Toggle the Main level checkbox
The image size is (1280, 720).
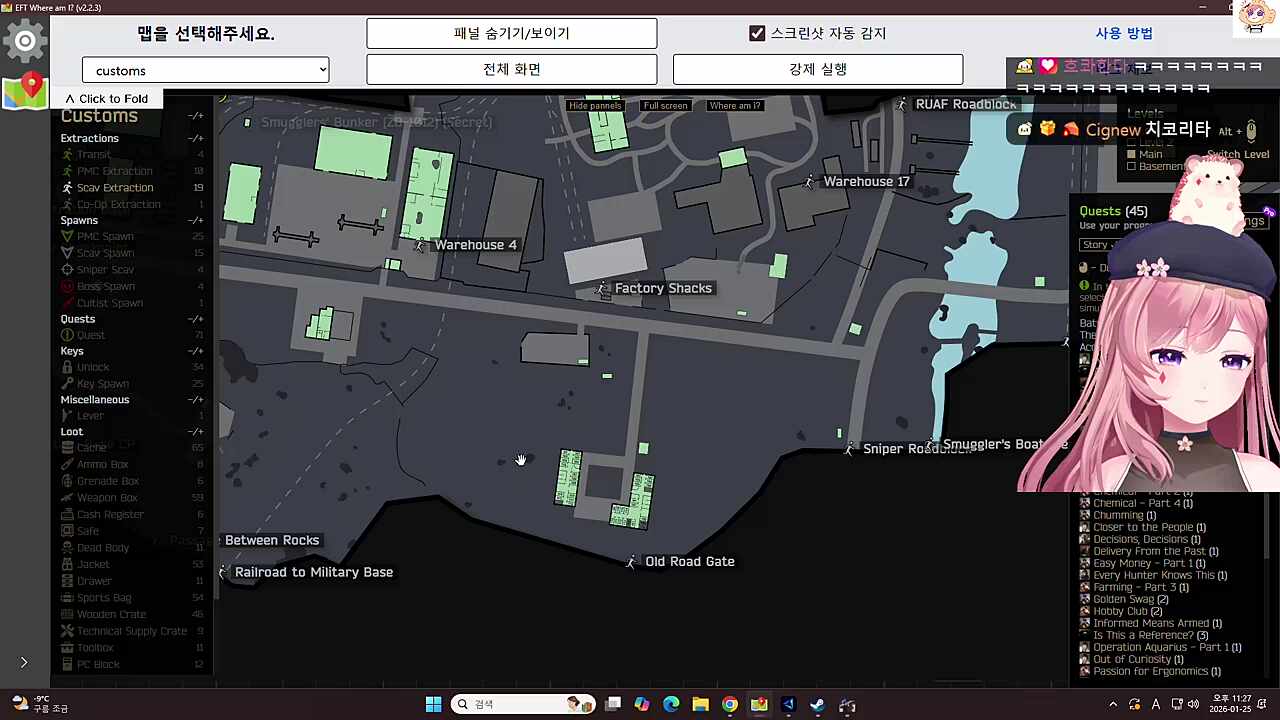[x=1131, y=154]
